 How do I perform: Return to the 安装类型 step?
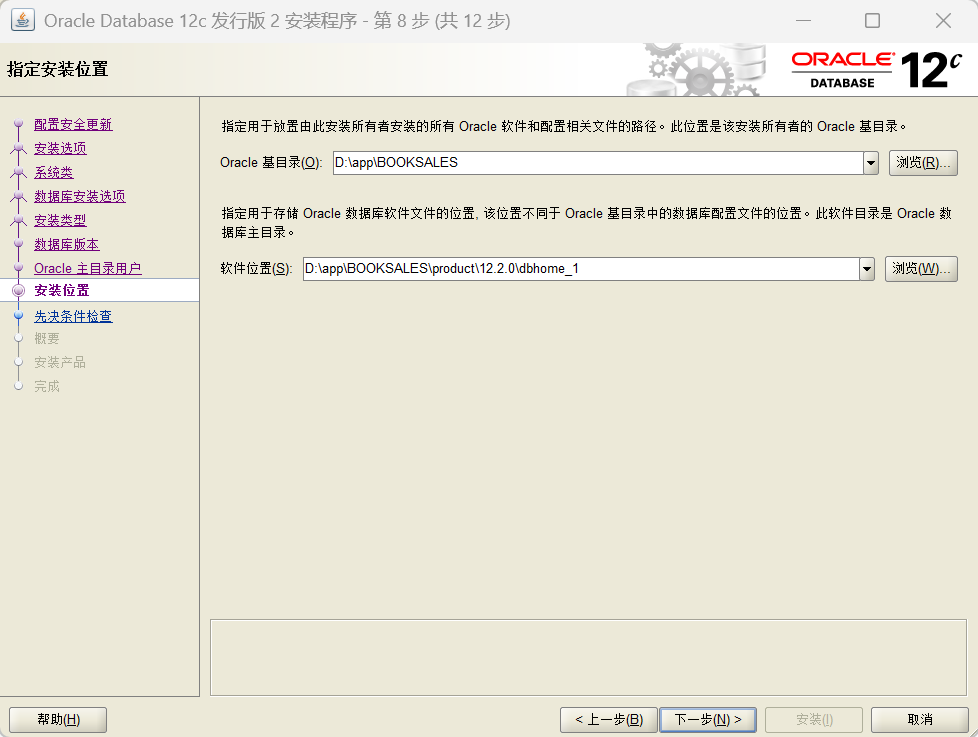pos(60,221)
